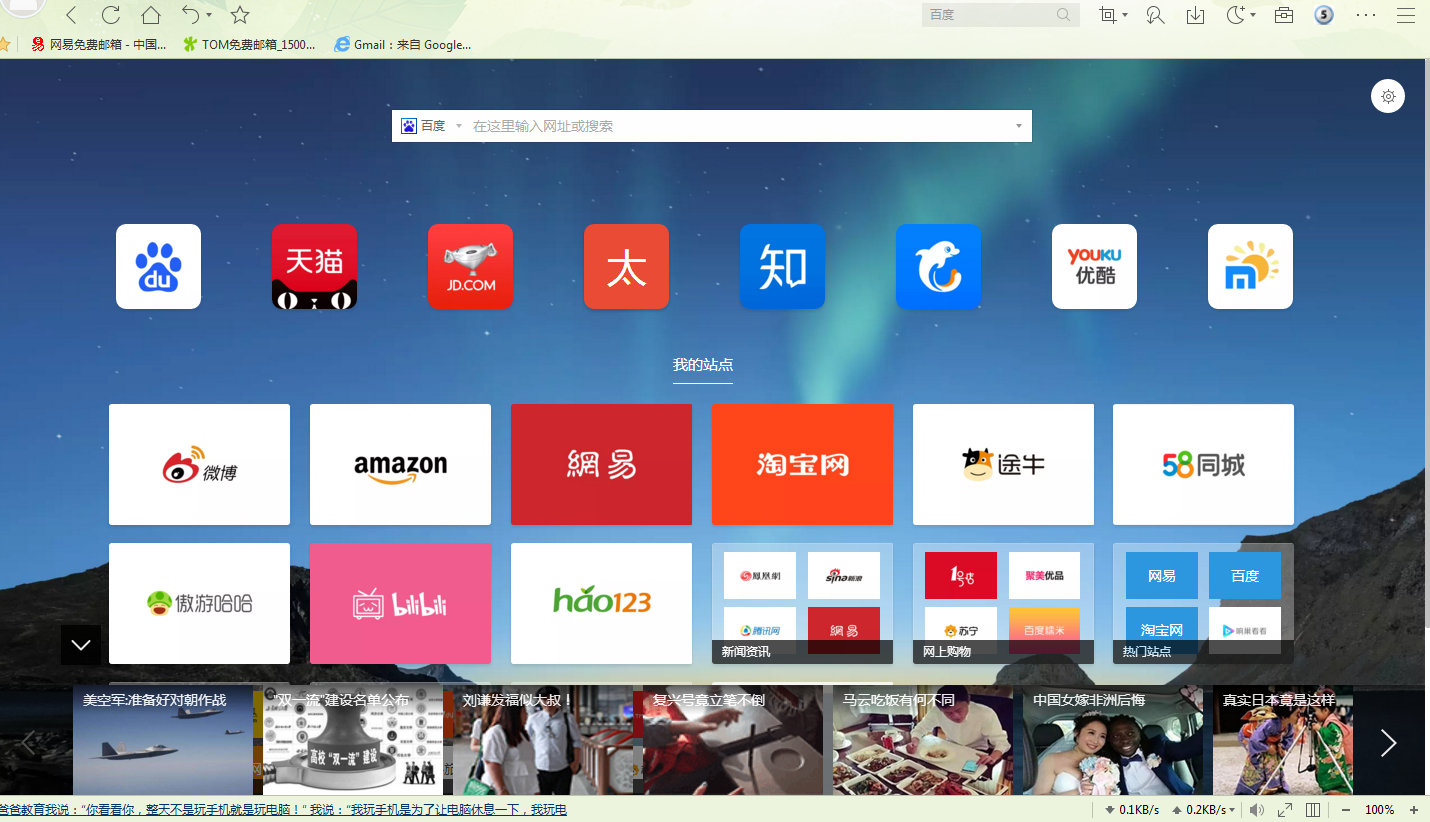Open the pink bilibili tile
The width and height of the screenshot is (1430, 822).
click(400, 603)
